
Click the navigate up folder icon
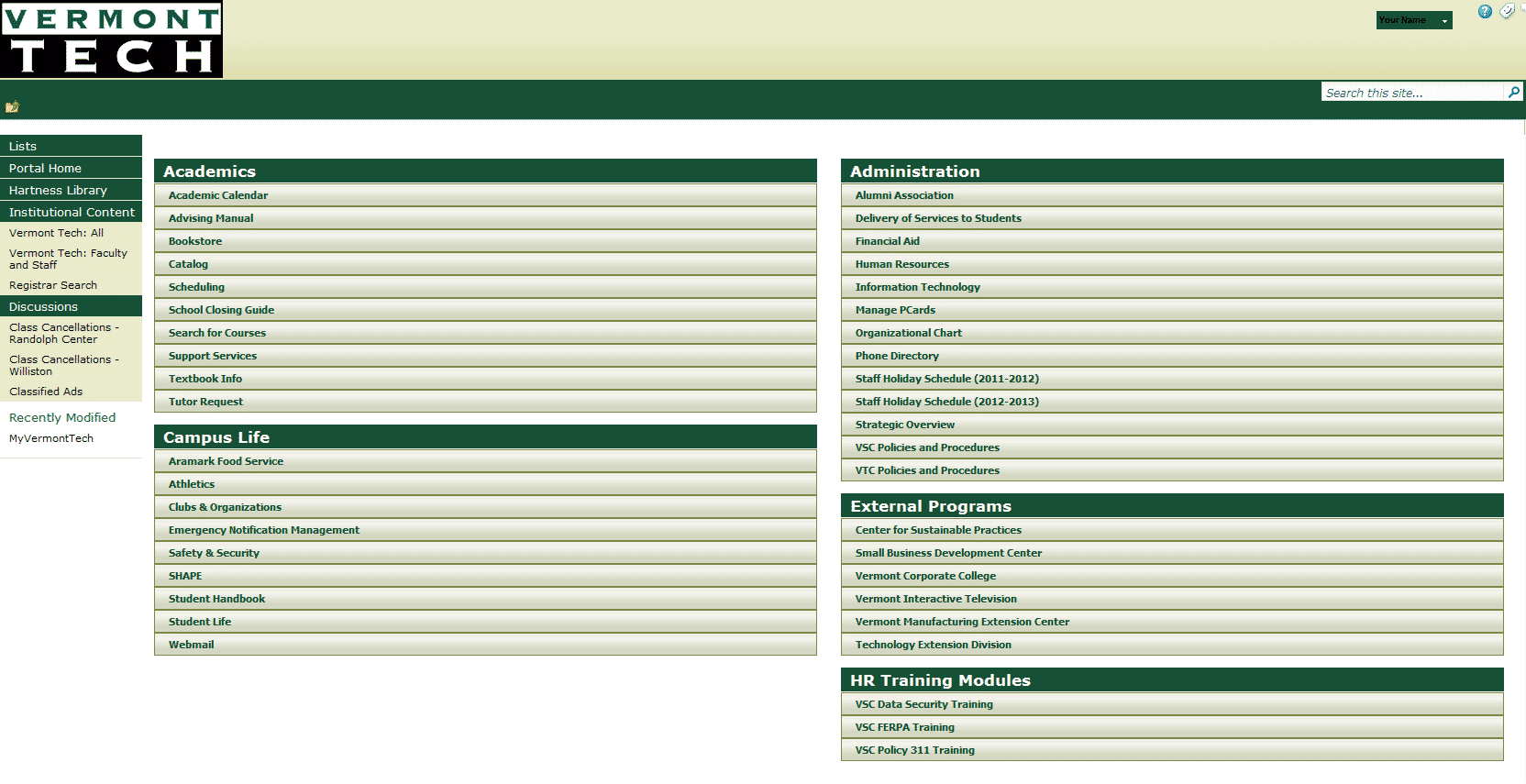[12, 107]
